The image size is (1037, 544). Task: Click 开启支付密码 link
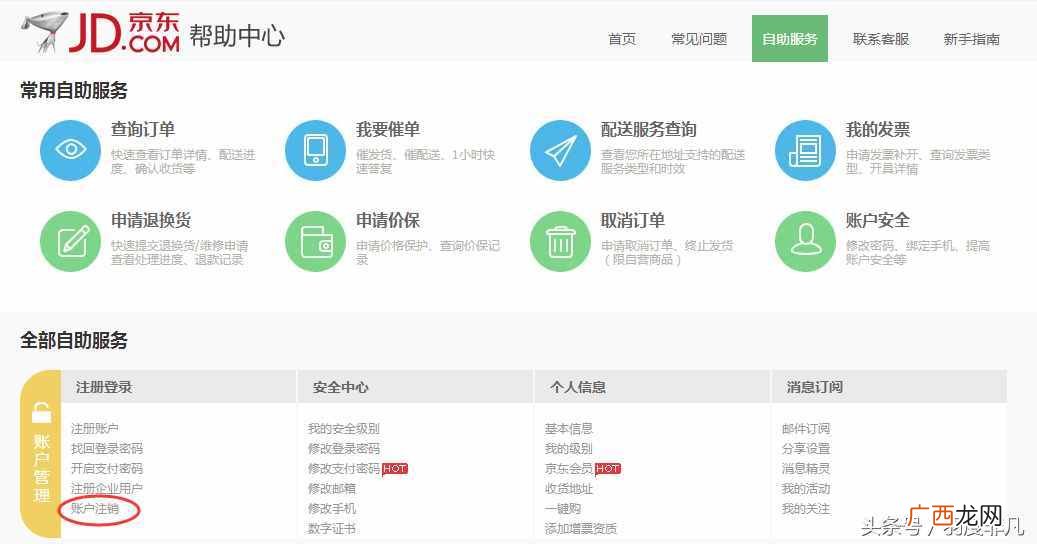coord(106,468)
